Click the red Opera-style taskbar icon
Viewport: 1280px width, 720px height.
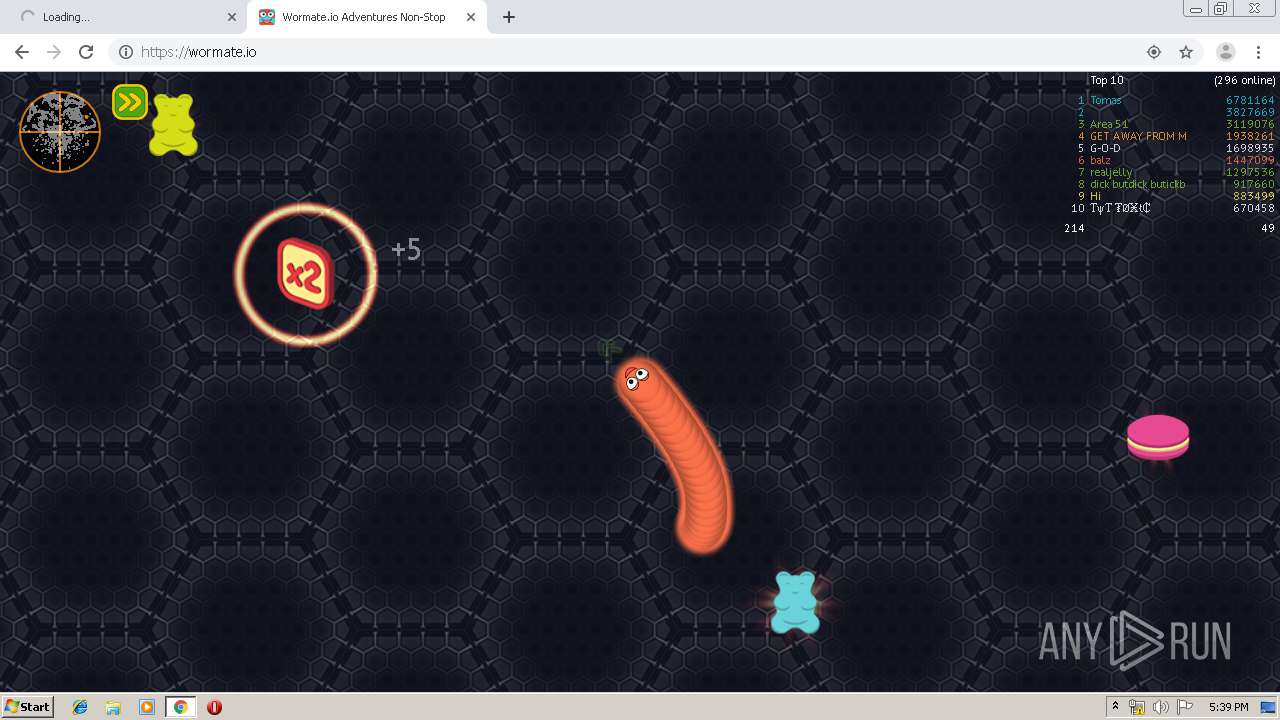click(x=214, y=707)
